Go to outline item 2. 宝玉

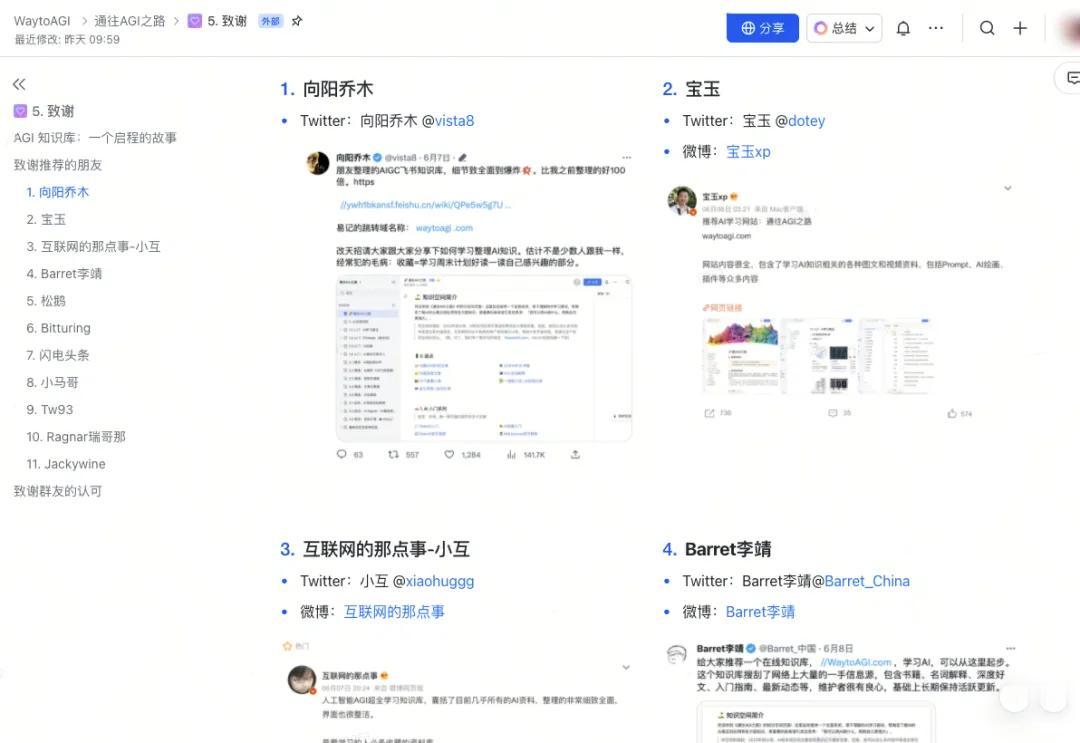pyautogui.click(x=46, y=220)
